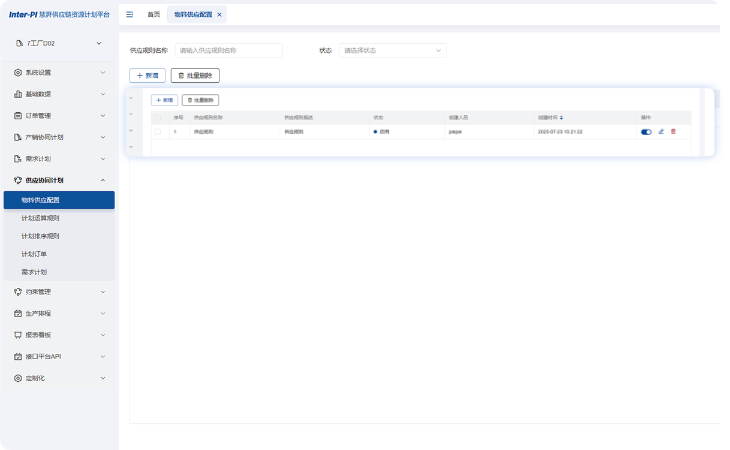Click the edit pencil icon in the table row
The height and width of the screenshot is (450, 730).
[x=661, y=131]
